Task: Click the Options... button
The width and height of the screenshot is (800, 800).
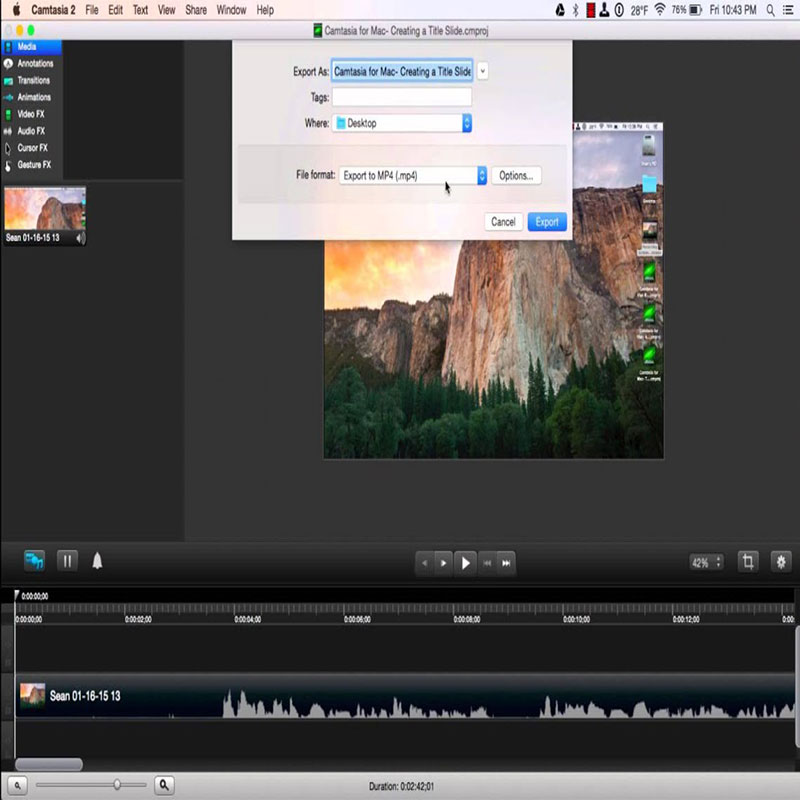Action: pyautogui.click(x=516, y=176)
